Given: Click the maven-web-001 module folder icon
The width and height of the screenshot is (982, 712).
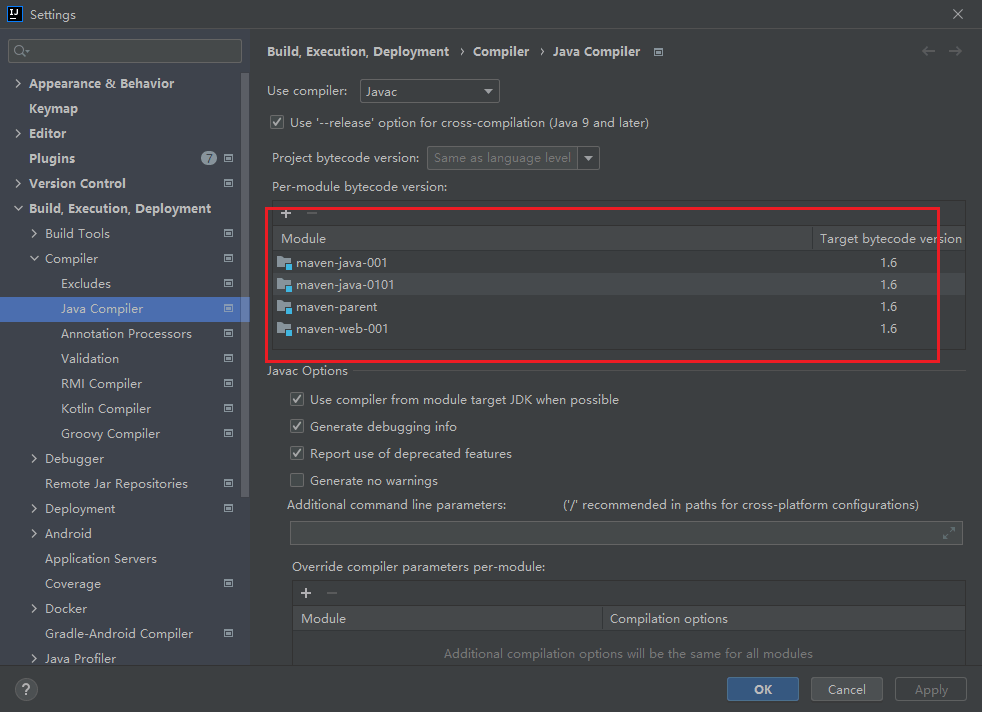Looking at the screenshot, I should 284,329.
